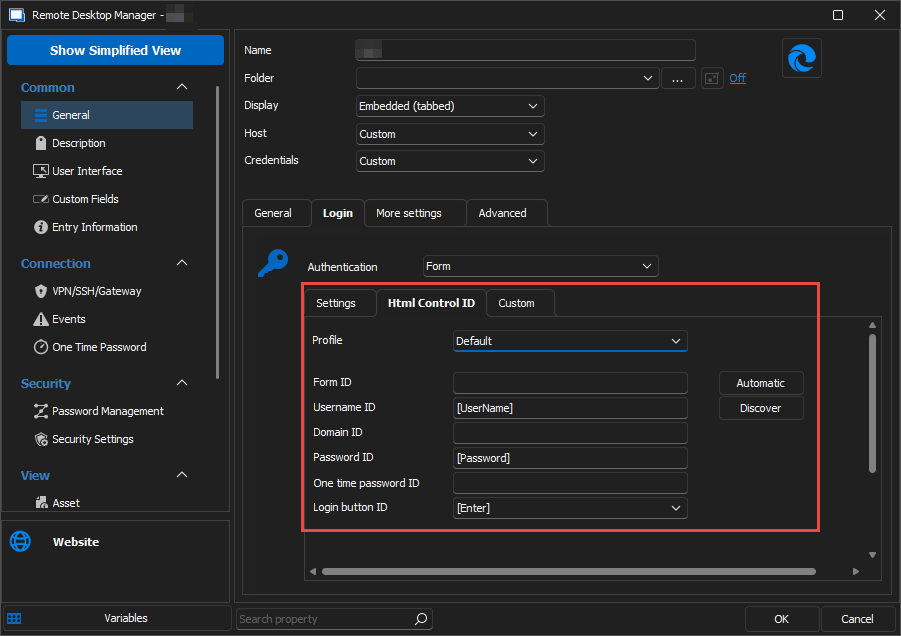Image resolution: width=901 pixels, height=636 pixels.
Task: Click the vertical scrollbar thumb in login panel
Action: click(872, 403)
